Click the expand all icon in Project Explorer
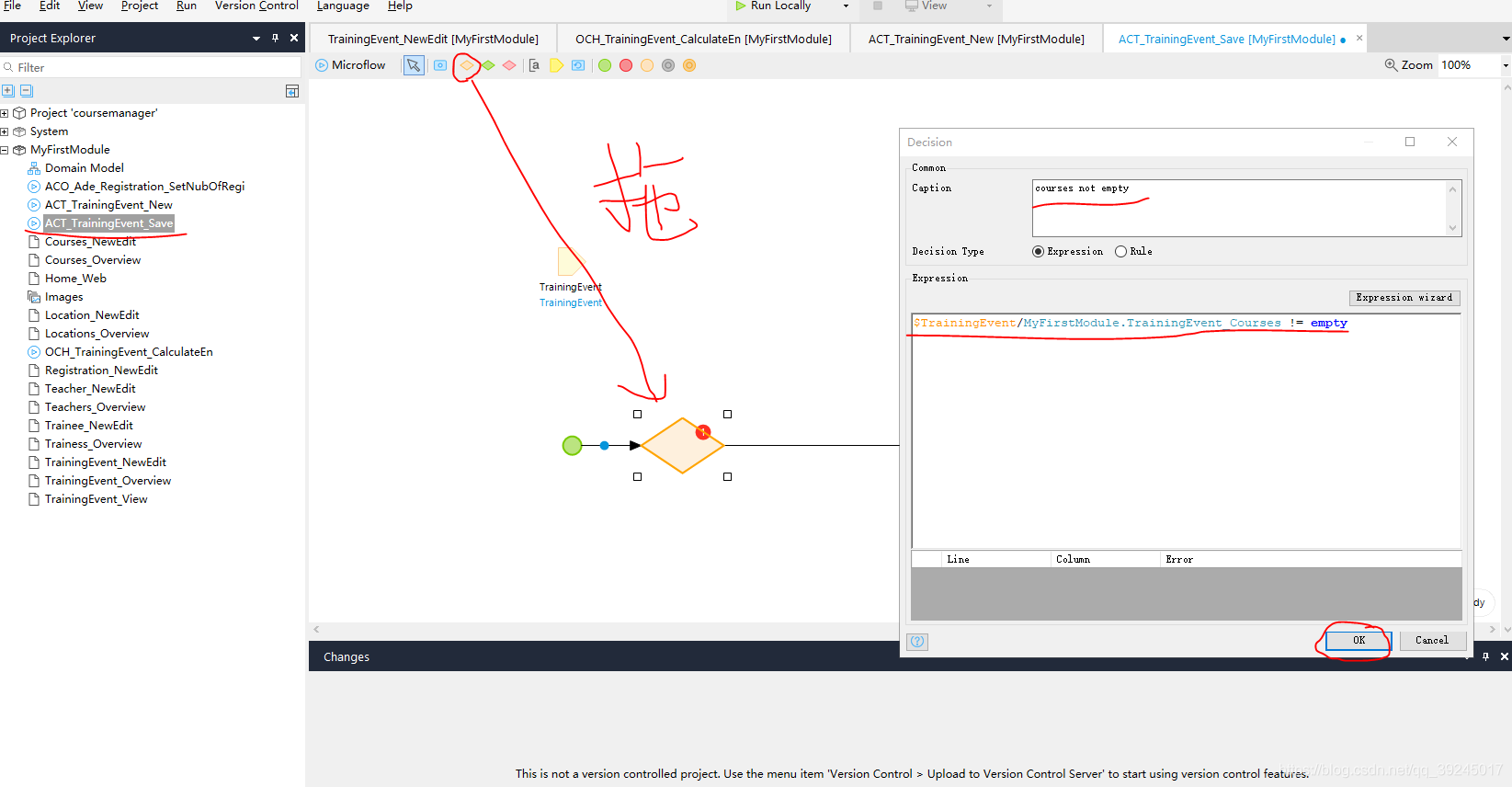 [x=8, y=91]
